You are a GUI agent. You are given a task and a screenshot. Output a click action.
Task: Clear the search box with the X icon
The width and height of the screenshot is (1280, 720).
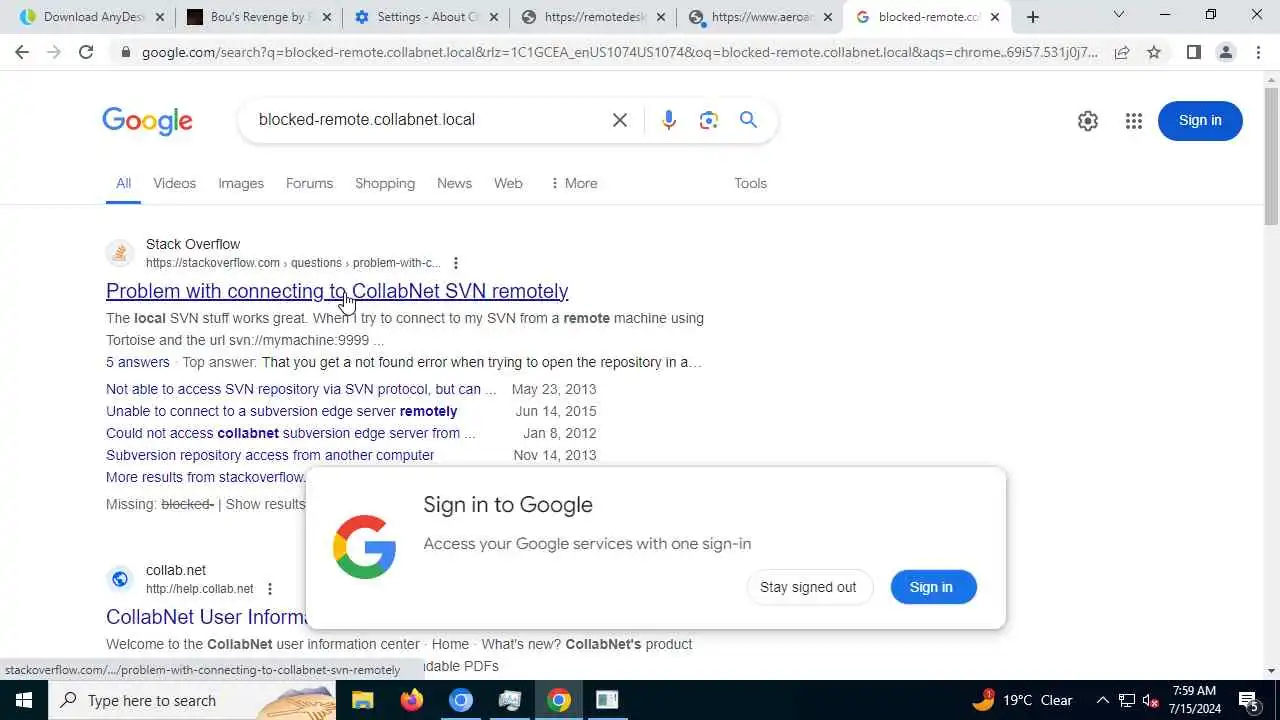point(620,120)
